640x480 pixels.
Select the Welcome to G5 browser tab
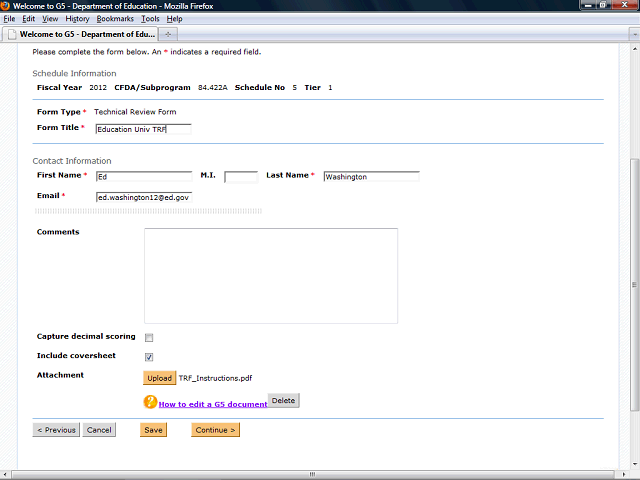coord(80,34)
